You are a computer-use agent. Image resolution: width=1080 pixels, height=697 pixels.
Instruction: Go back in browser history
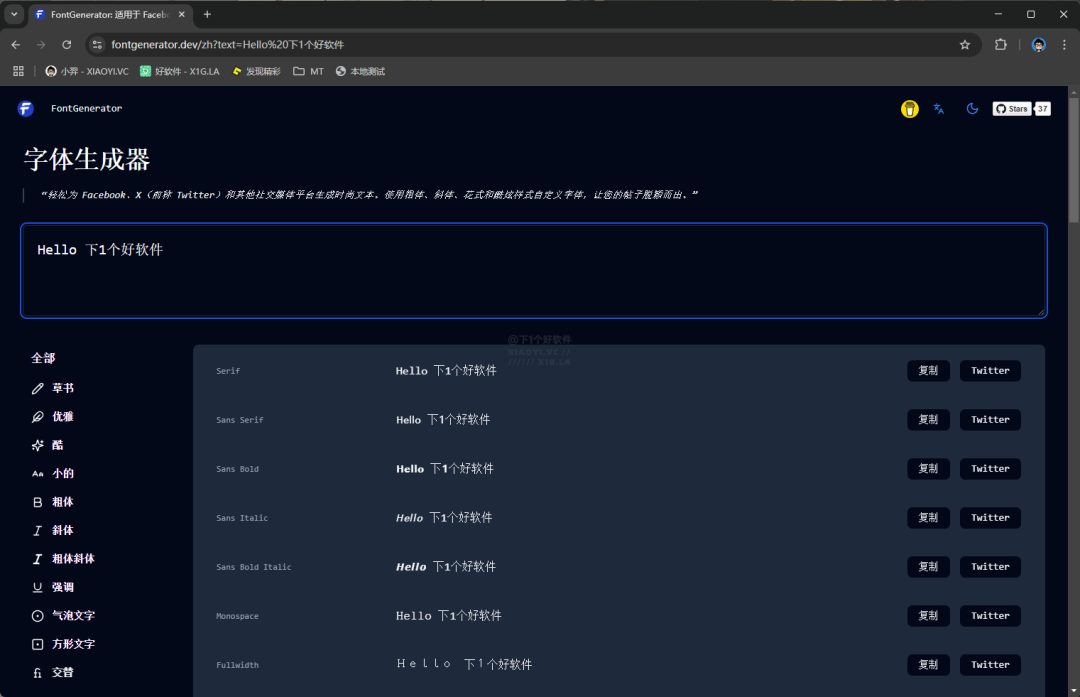point(16,45)
